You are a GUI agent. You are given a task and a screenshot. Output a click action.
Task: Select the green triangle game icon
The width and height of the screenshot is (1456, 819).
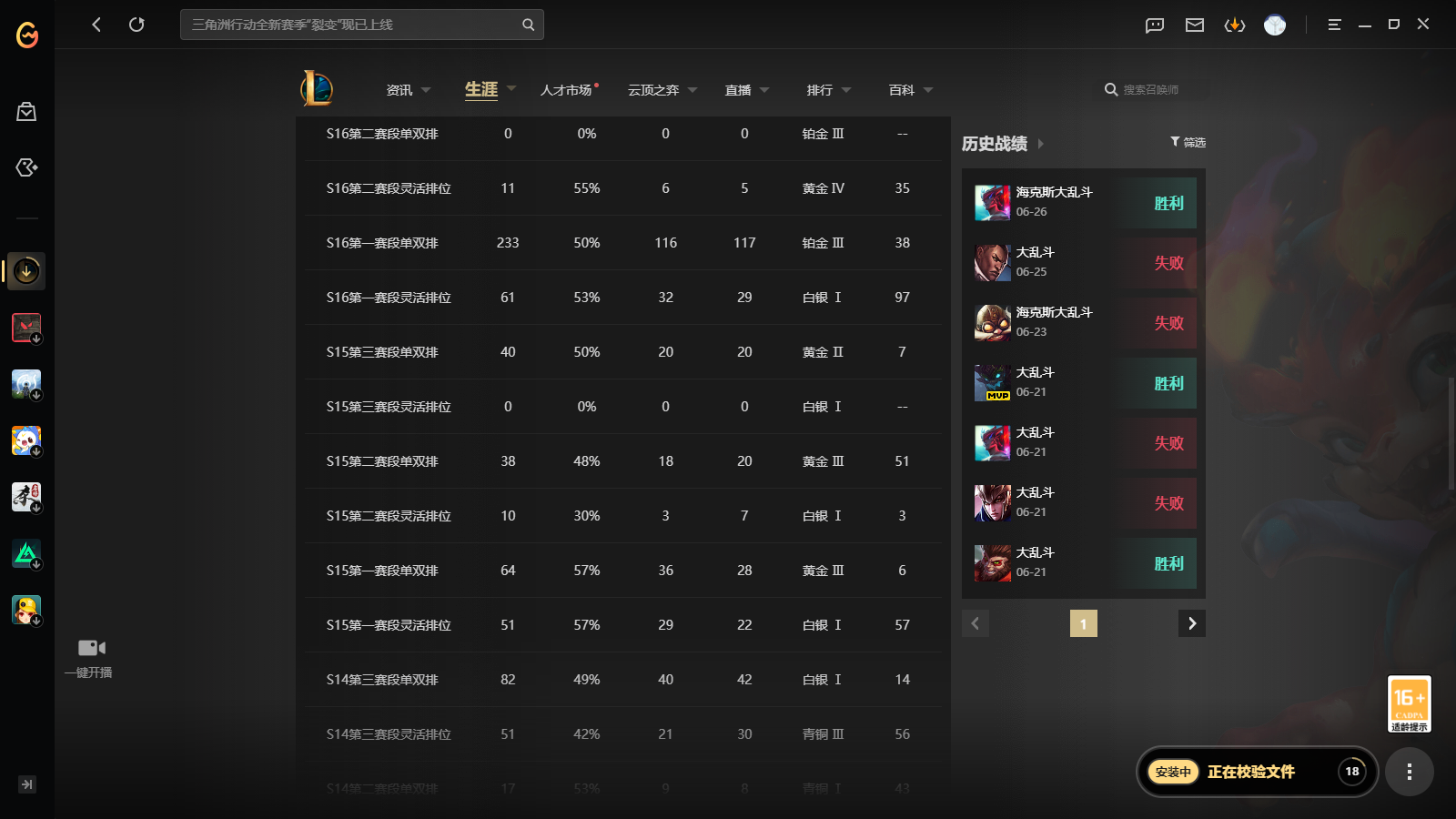click(x=26, y=553)
